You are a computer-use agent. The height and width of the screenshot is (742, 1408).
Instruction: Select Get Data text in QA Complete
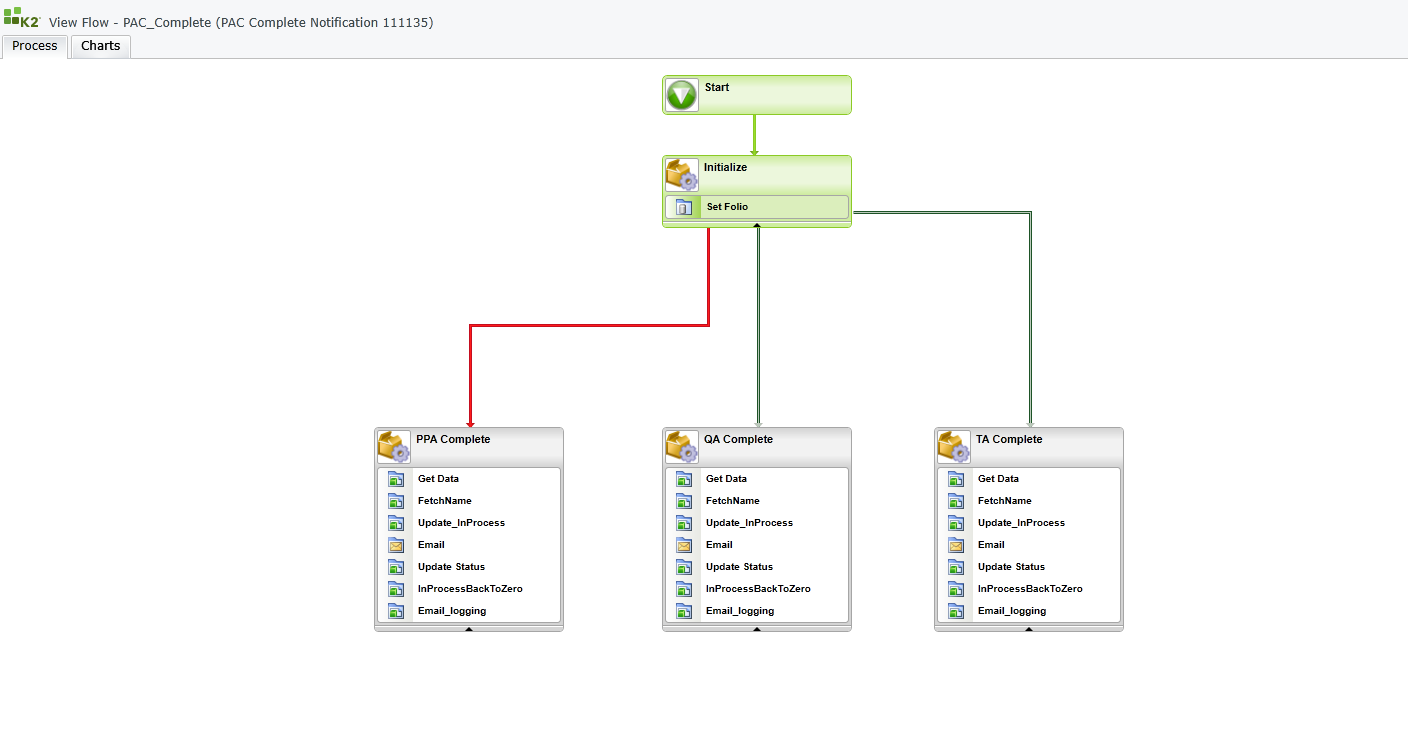pyautogui.click(x=726, y=479)
